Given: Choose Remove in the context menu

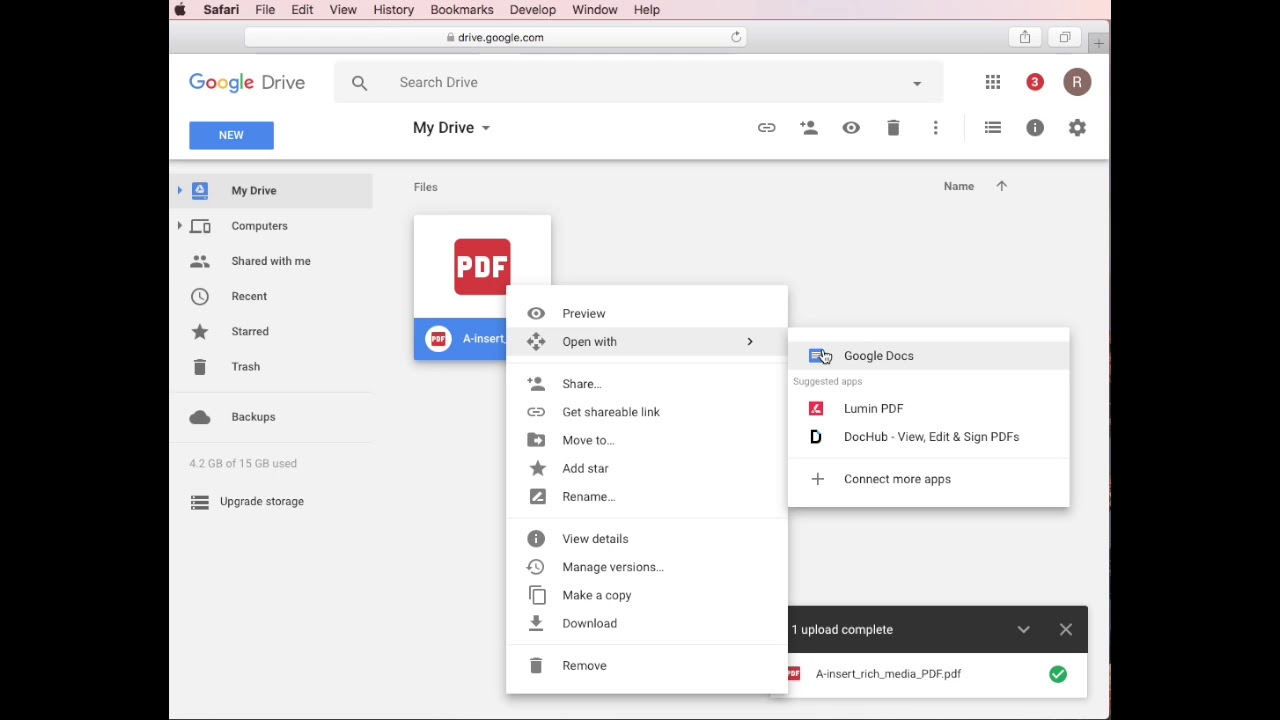Looking at the screenshot, I should (647, 666).
